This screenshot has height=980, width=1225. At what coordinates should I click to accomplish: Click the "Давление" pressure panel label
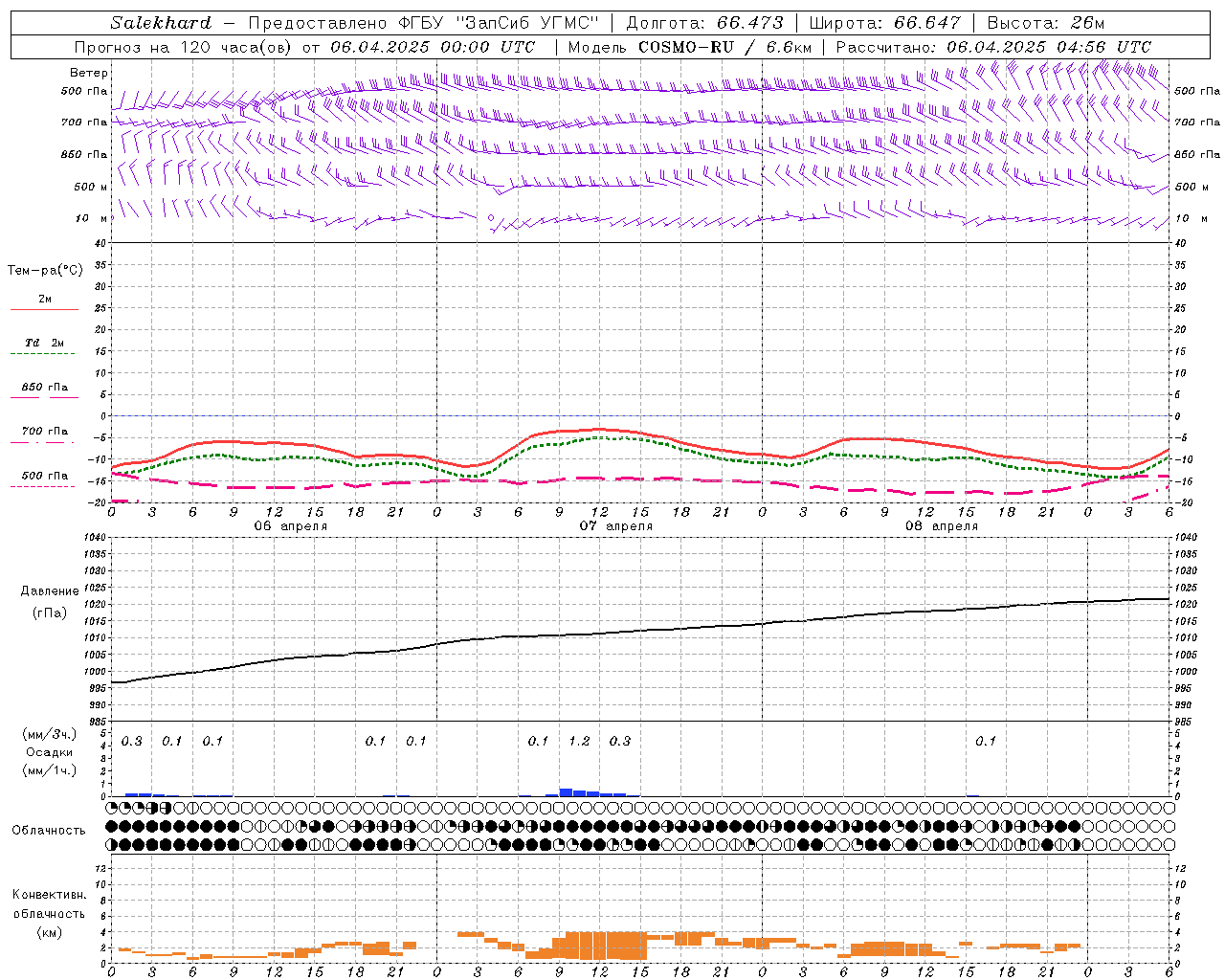tap(50, 591)
